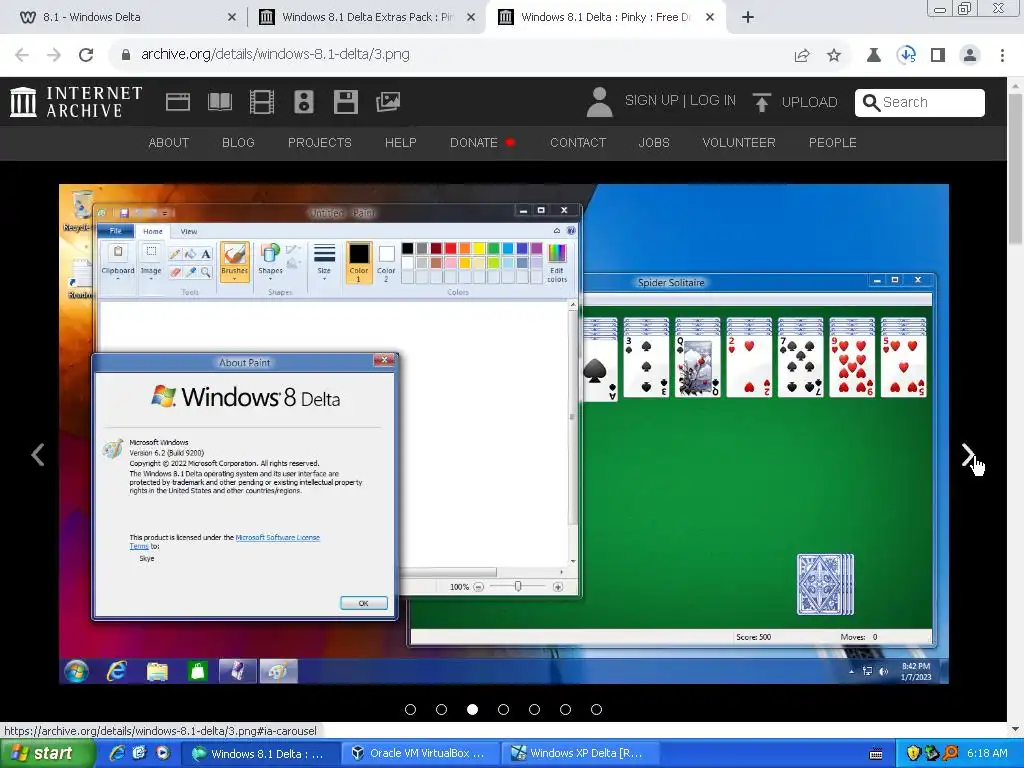Open the ABOUT nav item

pyautogui.click(x=168, y=142)
